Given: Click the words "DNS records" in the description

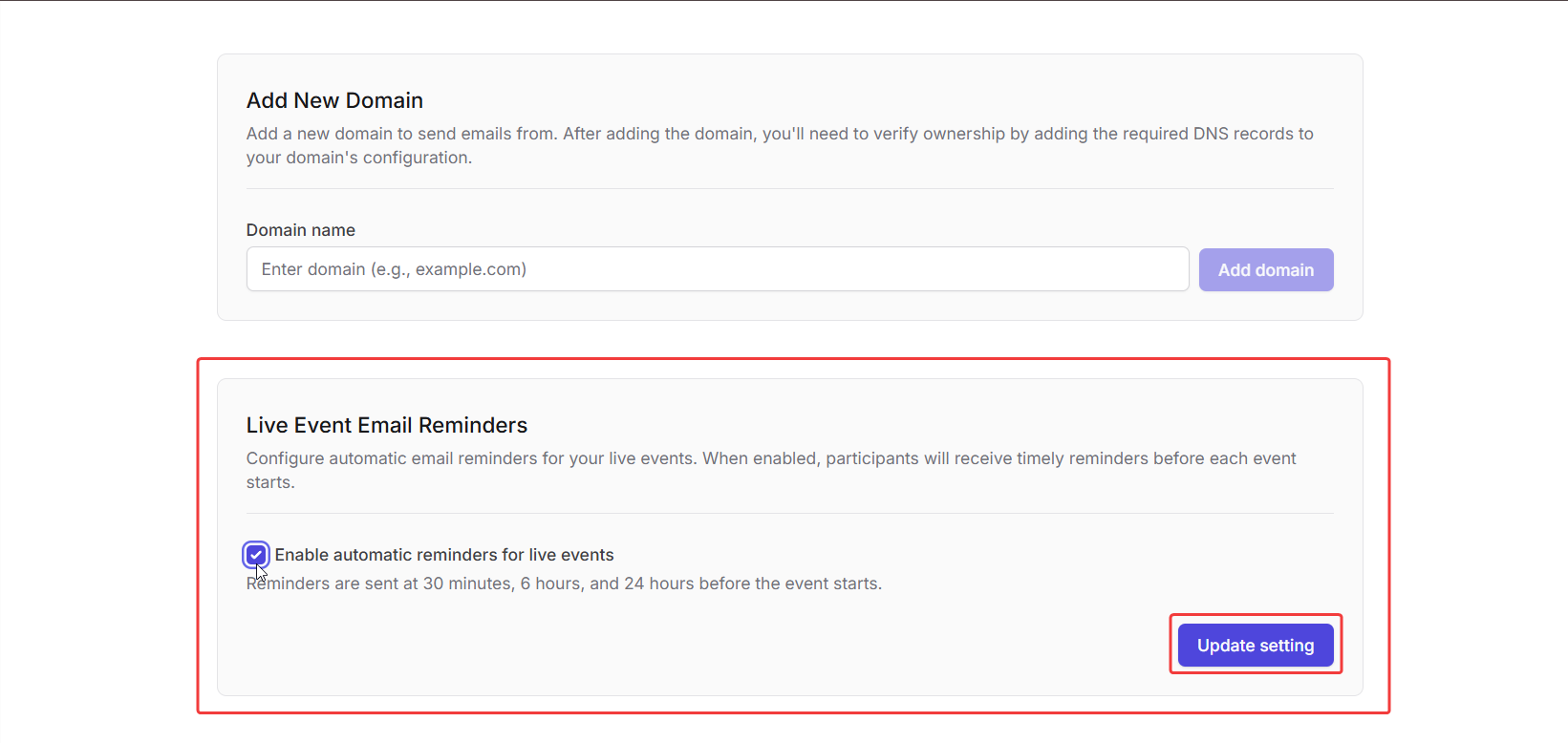Looking at the screenshot, I should pos(1241,134).
